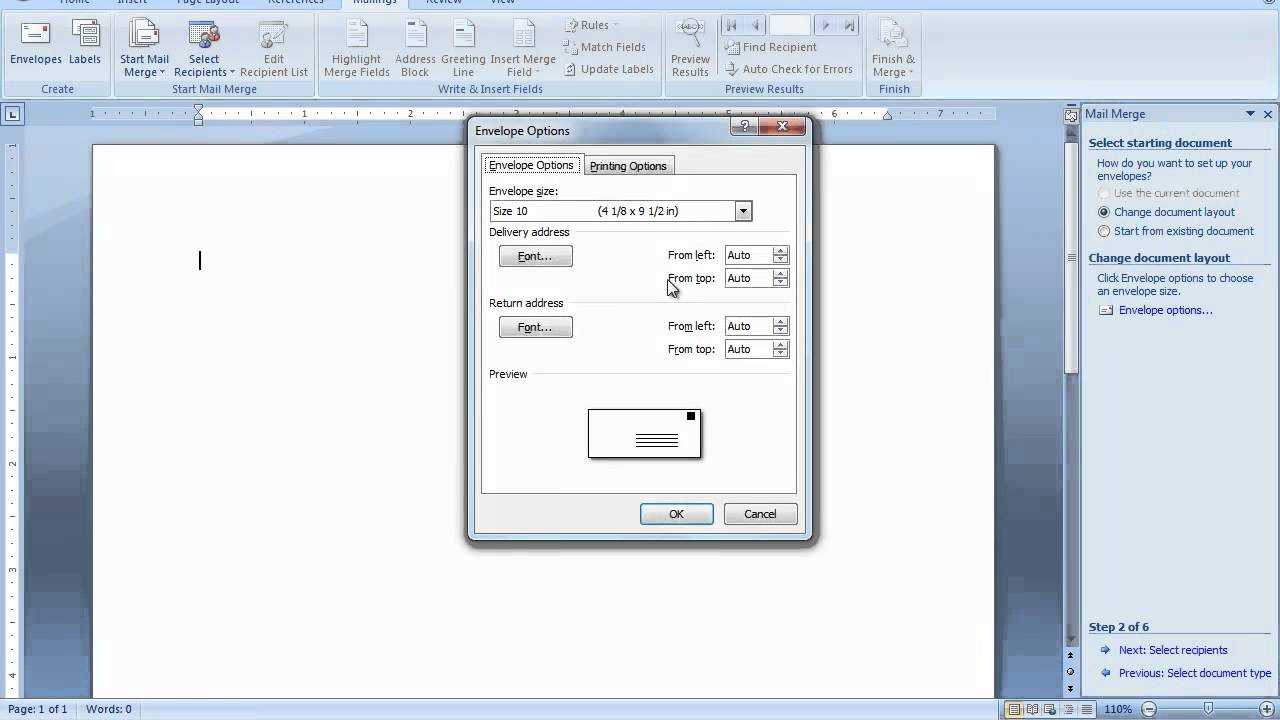Click the dialog's help question mark button
Viewport: 1280px width, 720px height.
coord(743,126)
